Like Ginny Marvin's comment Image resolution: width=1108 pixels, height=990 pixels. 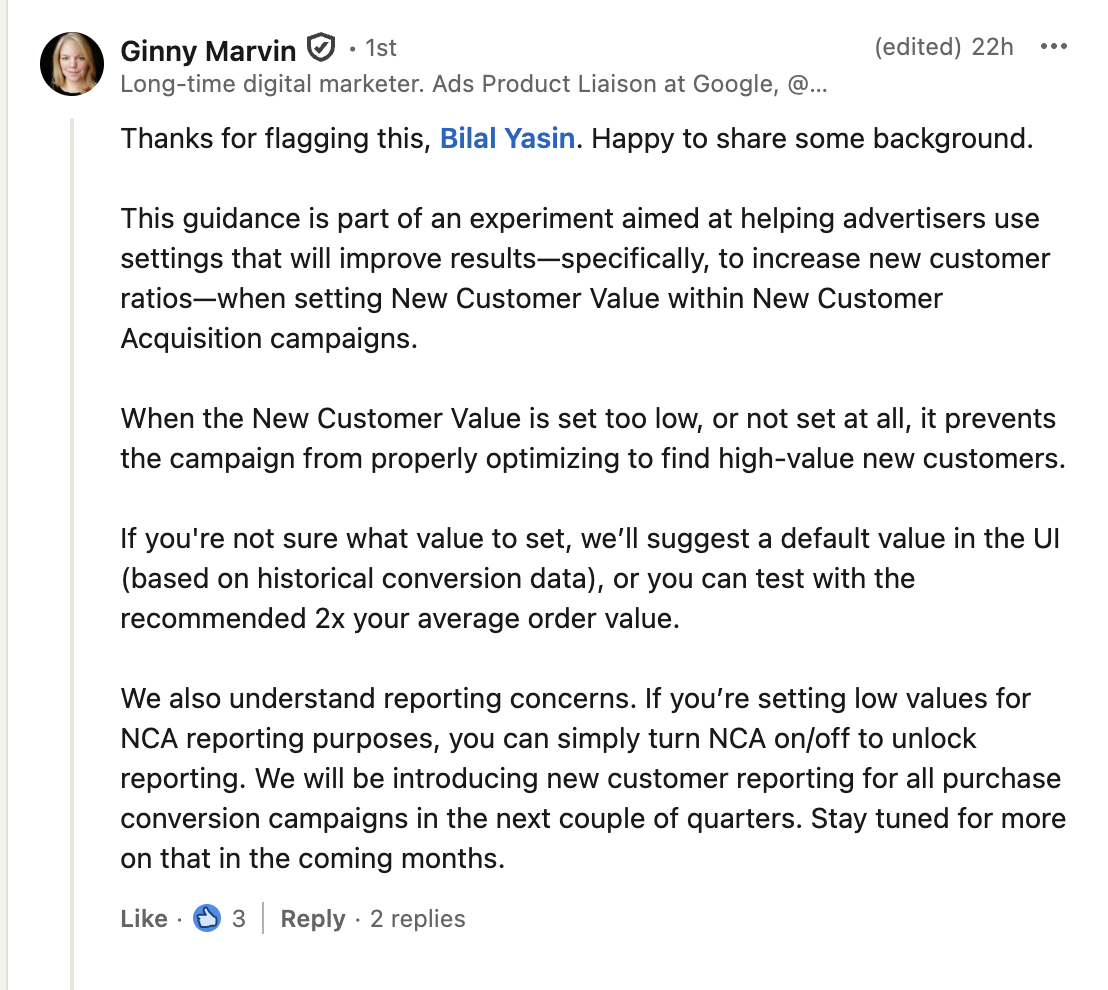click(x=144, y=919)
